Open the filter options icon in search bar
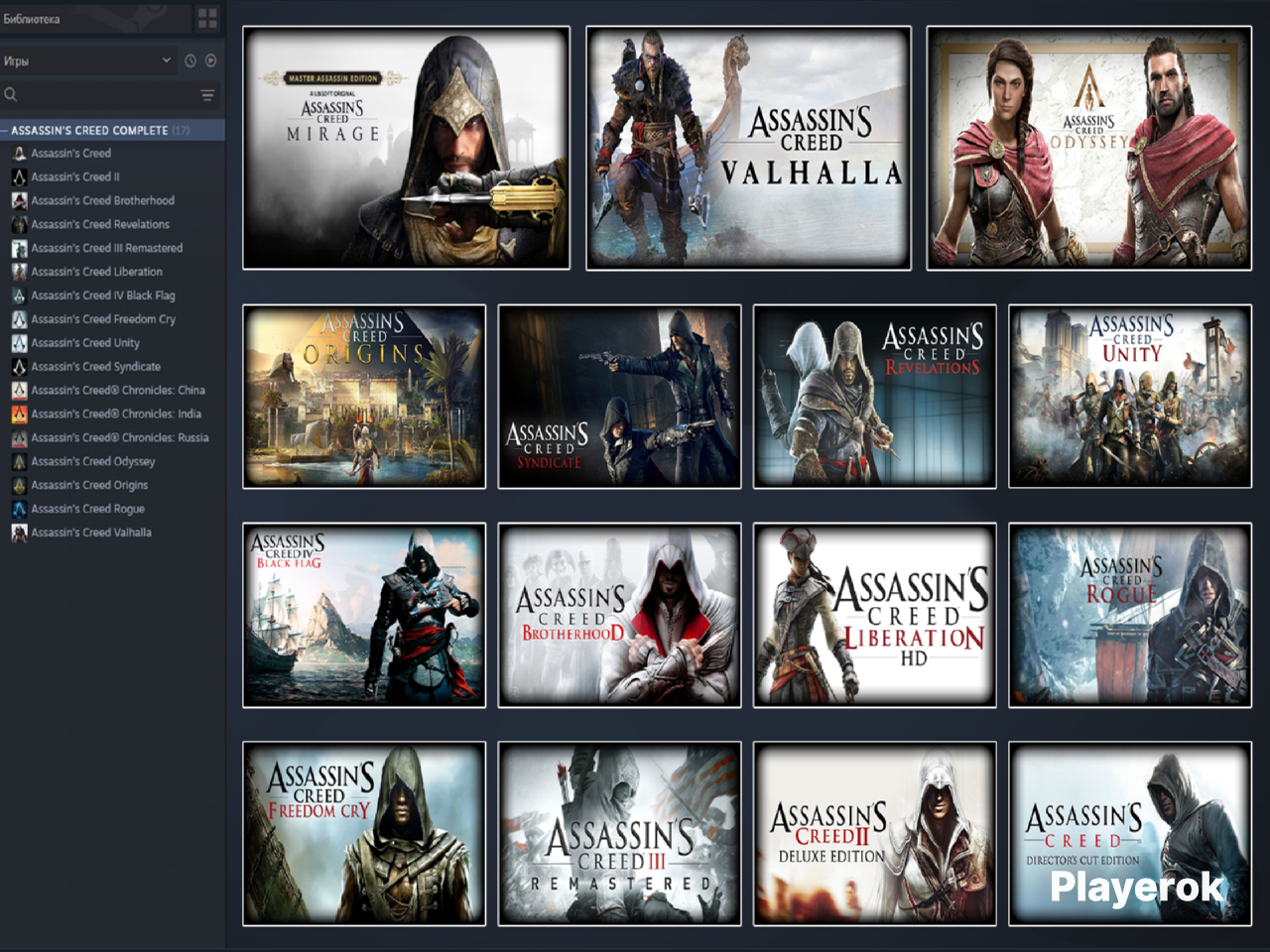This screenshot has height=952, width=1270. point(207,95)
